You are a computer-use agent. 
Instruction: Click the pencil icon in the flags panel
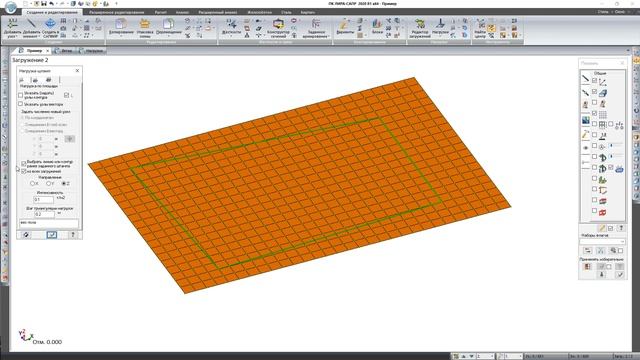tap(601, 228)
